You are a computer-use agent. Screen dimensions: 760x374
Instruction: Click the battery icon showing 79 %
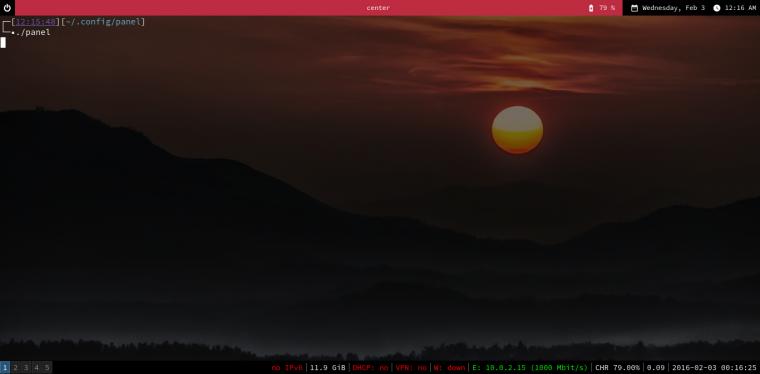(x=591, y=8)
